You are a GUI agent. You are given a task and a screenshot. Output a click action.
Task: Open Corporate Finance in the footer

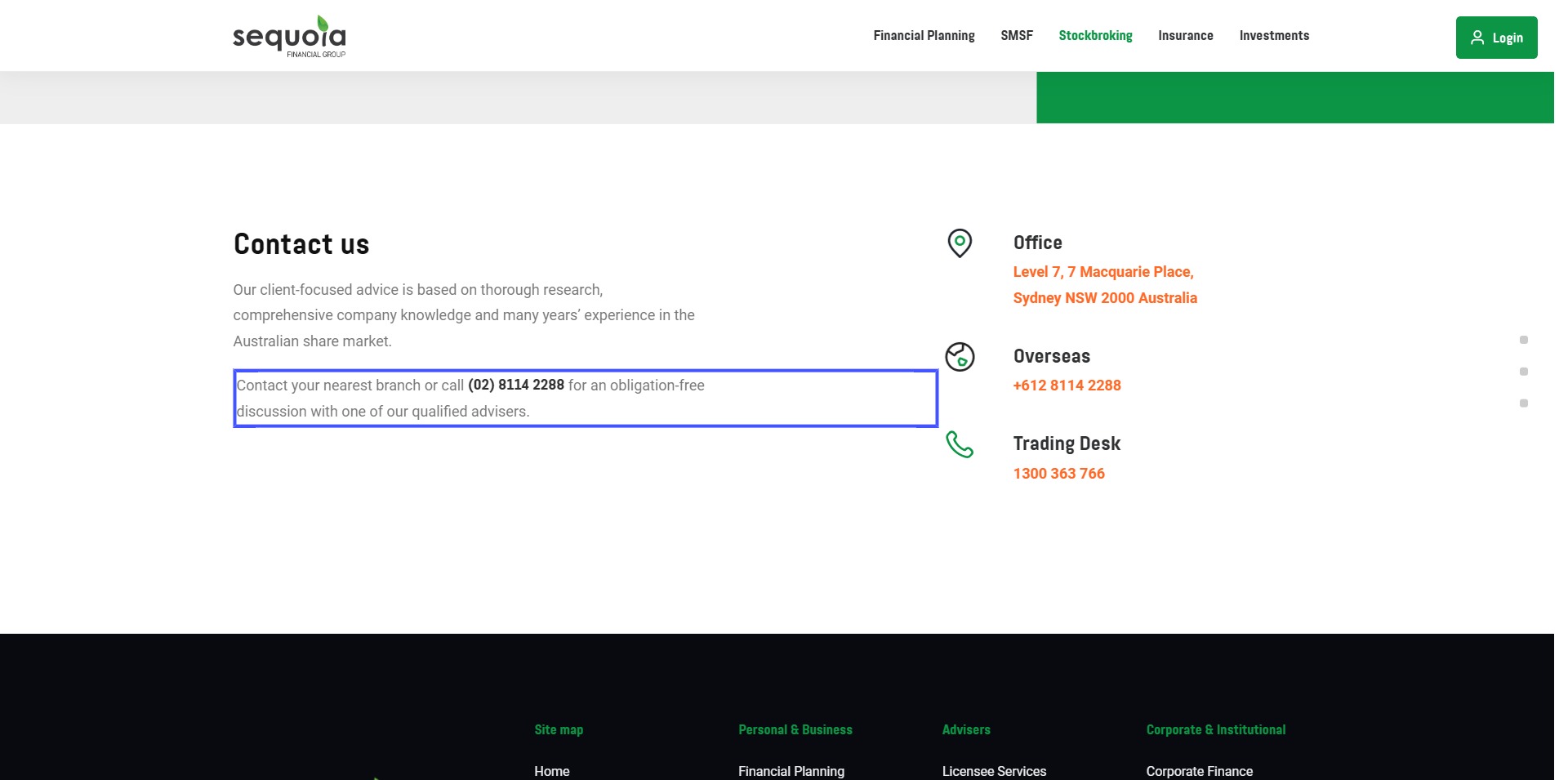click(1199, 771)
